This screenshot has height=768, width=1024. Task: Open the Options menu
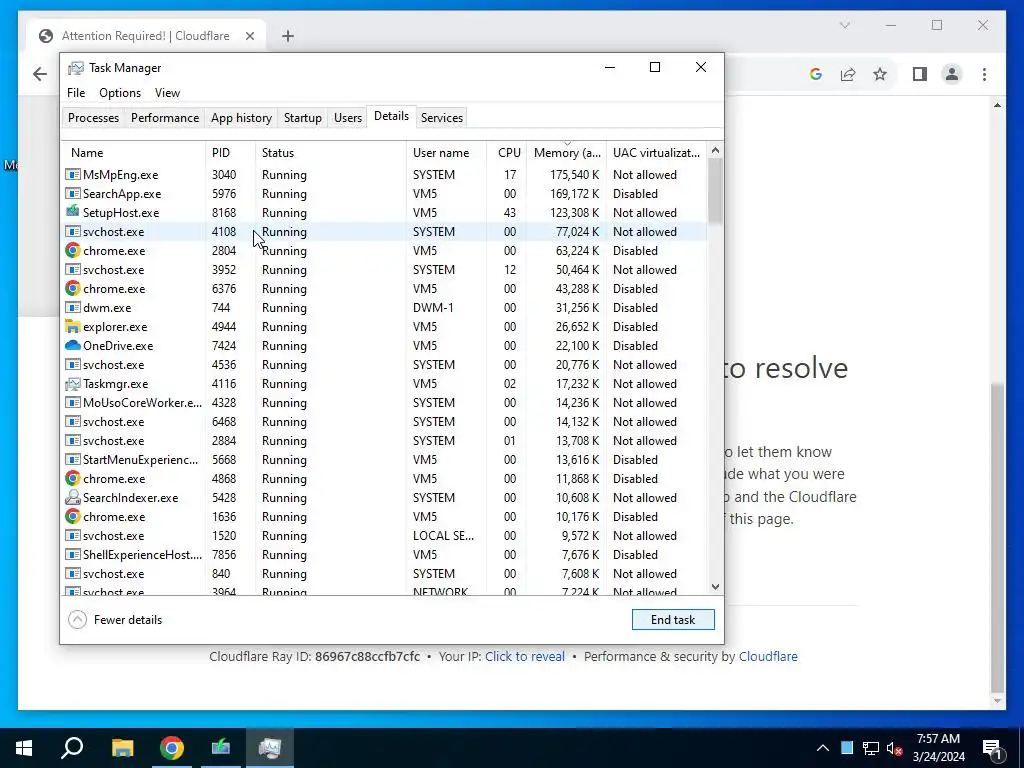pyautogui.click(x=120, y=93)
